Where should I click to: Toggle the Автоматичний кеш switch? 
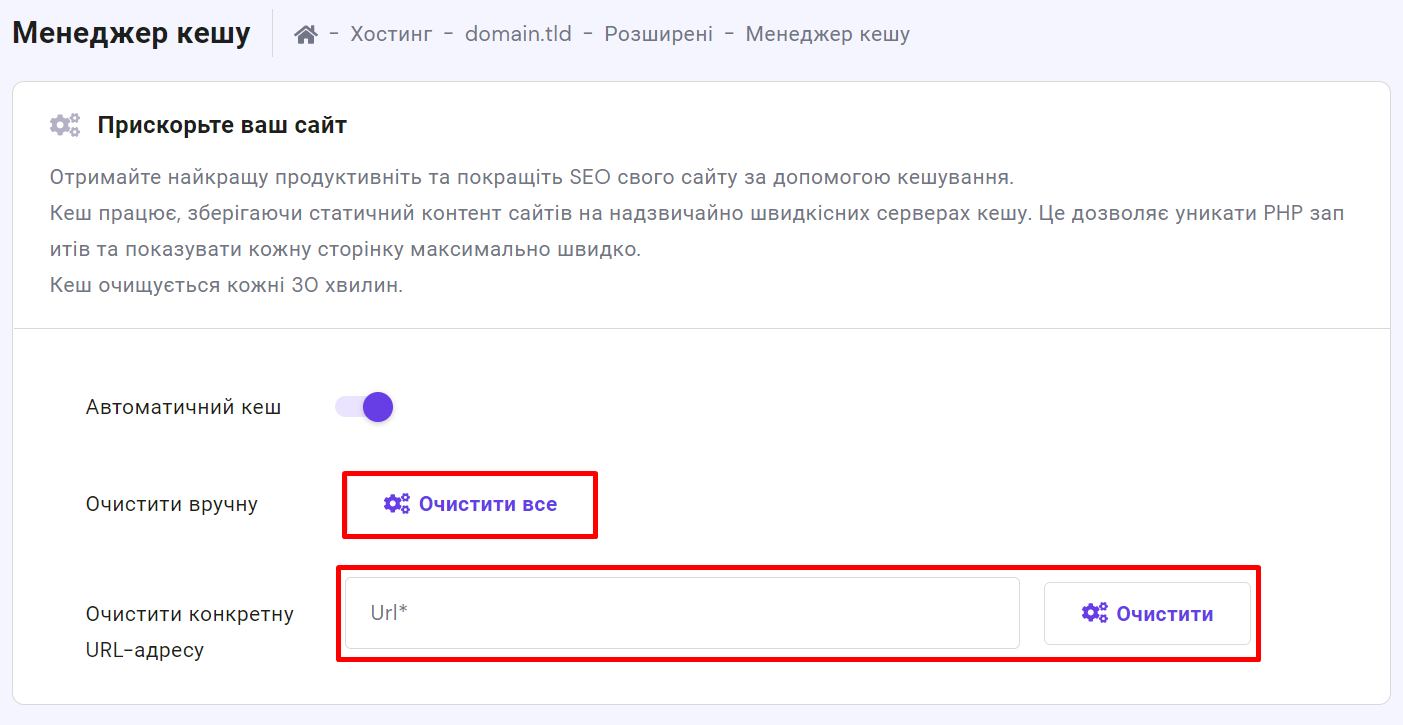coord(365,407)
